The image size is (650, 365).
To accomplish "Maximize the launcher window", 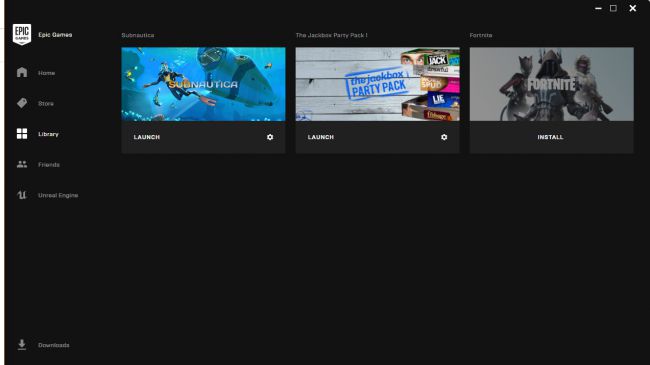I will click(613, 8).
